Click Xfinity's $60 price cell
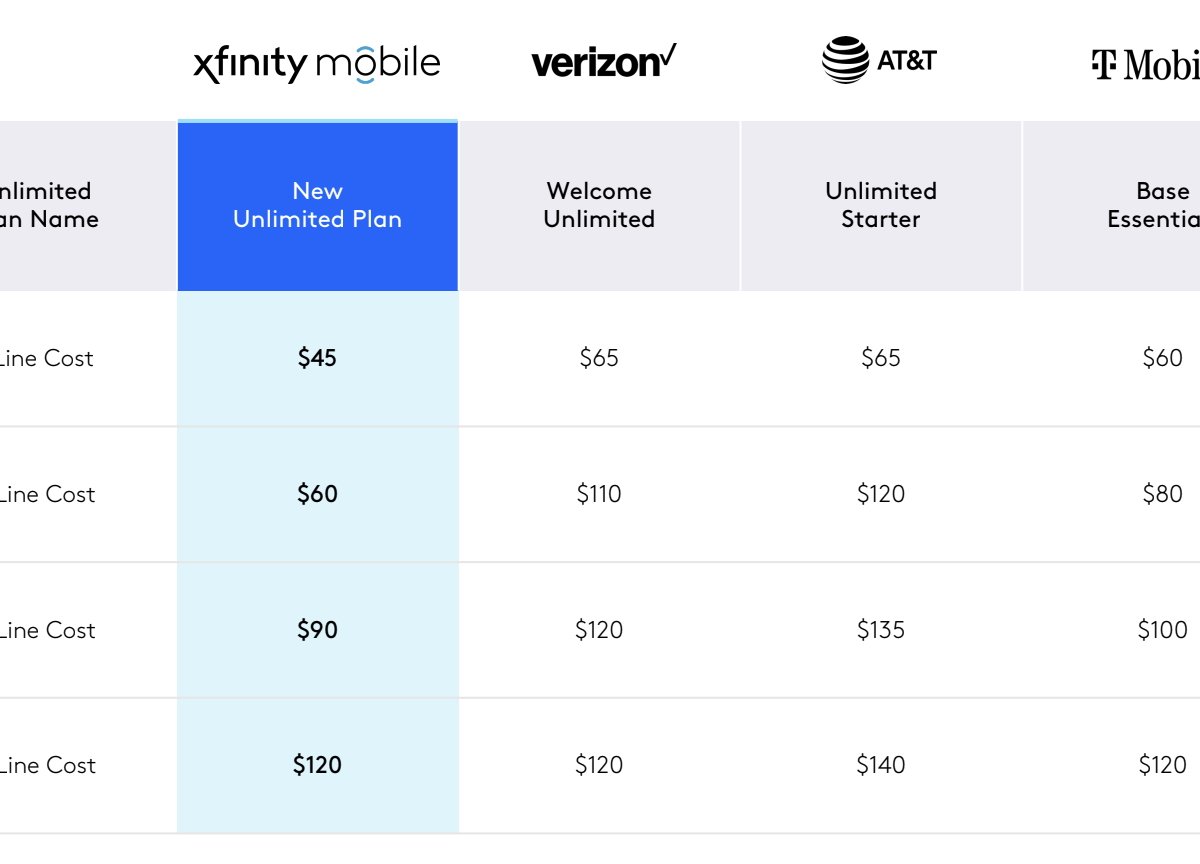This screenshot has width=1200, height=864. tap(317, 494)
